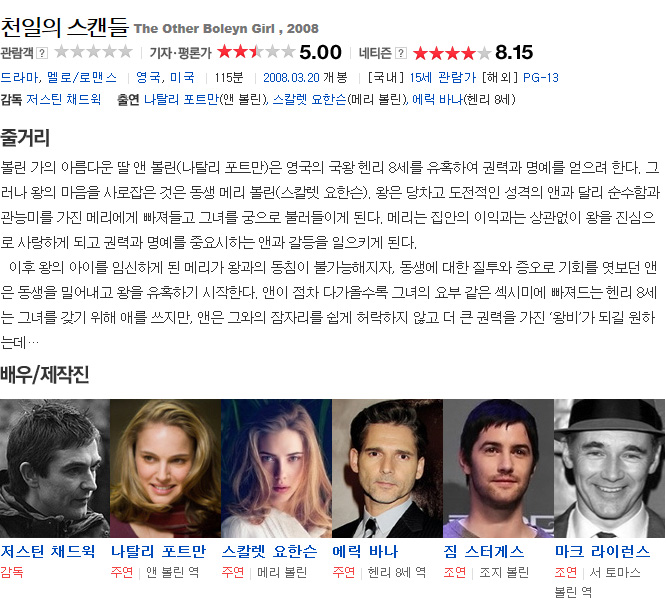Screen dimensions: 666x612
Task: Open 에릭 바나 name link under photo
Action: click(365, 551)
